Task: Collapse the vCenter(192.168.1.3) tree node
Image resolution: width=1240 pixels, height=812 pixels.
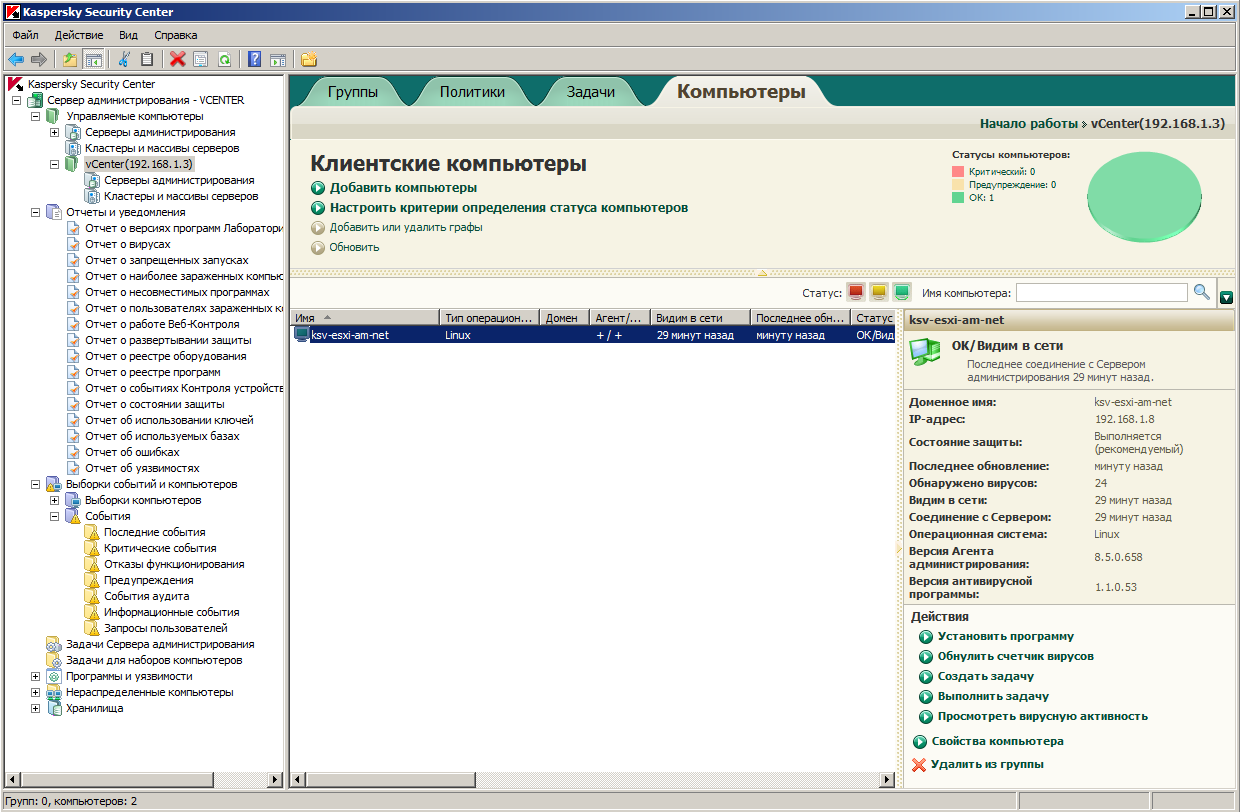Action: [55, 165]
